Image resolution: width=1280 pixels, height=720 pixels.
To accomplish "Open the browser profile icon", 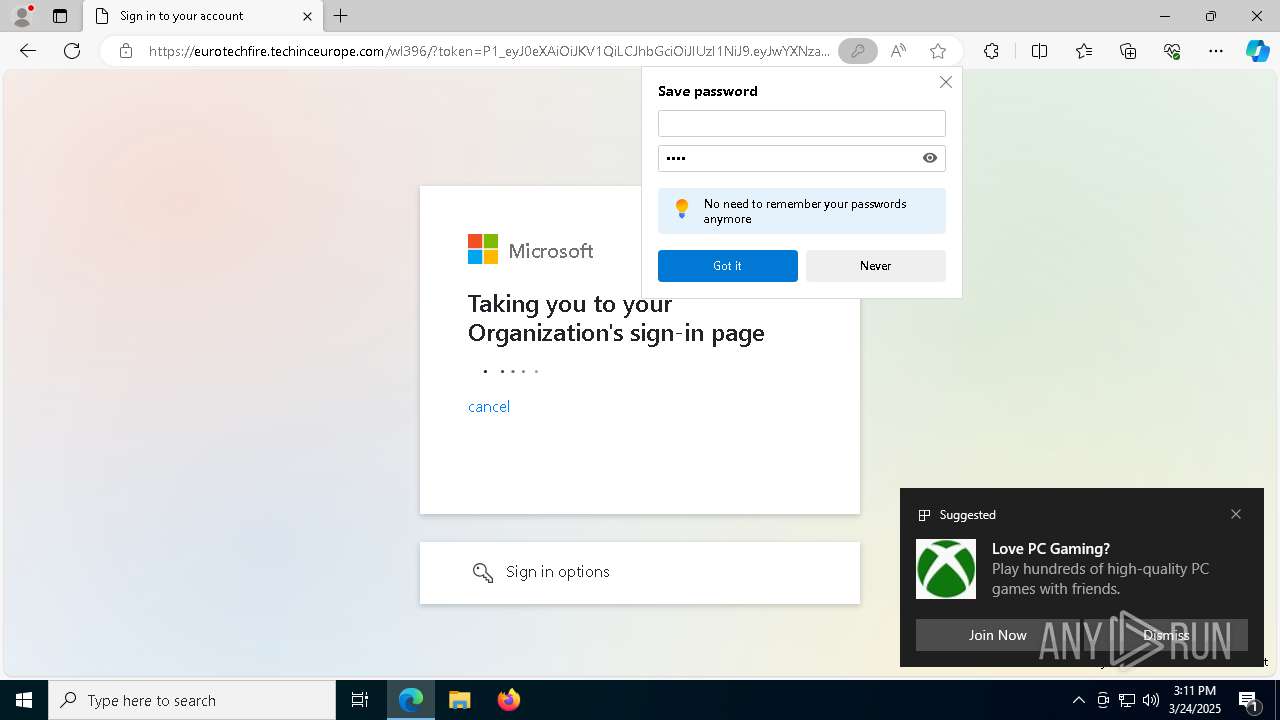I will tap(21, 16).
